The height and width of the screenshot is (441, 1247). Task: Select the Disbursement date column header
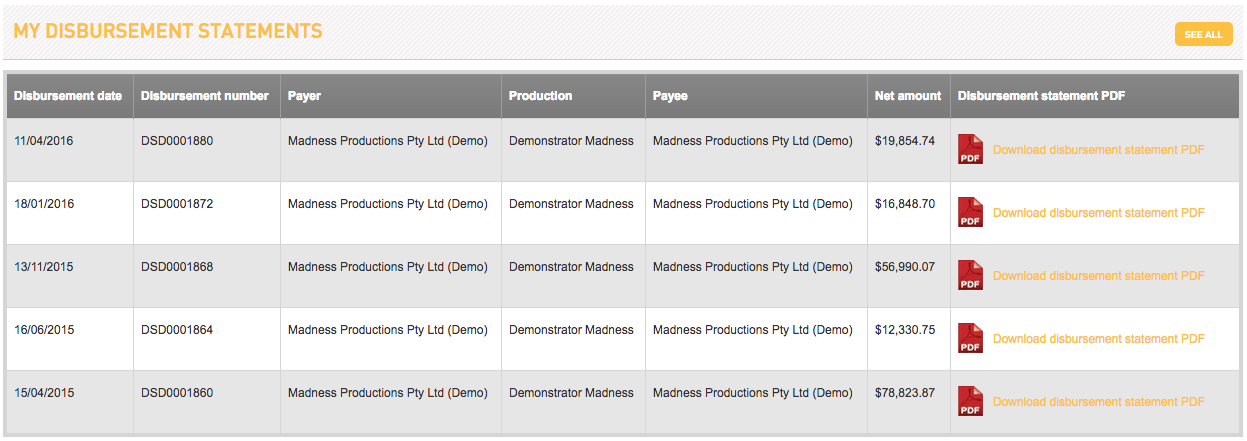coord(69,96)
